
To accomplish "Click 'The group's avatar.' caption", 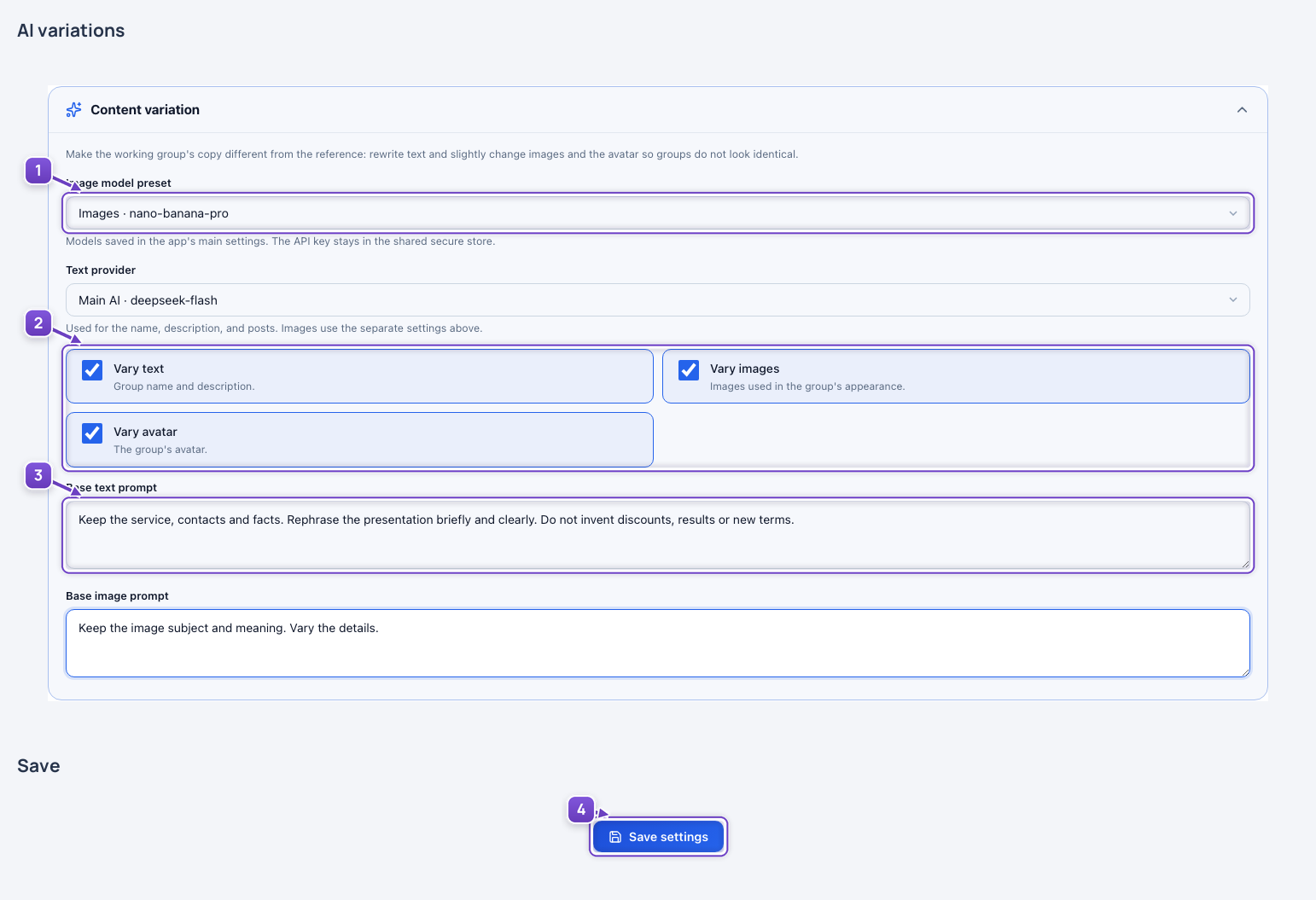I will (x=160, y=450).
